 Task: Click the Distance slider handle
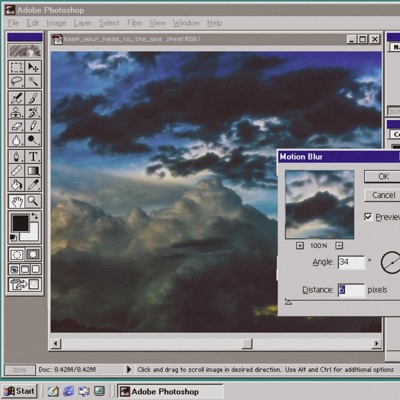pos(289,302)
